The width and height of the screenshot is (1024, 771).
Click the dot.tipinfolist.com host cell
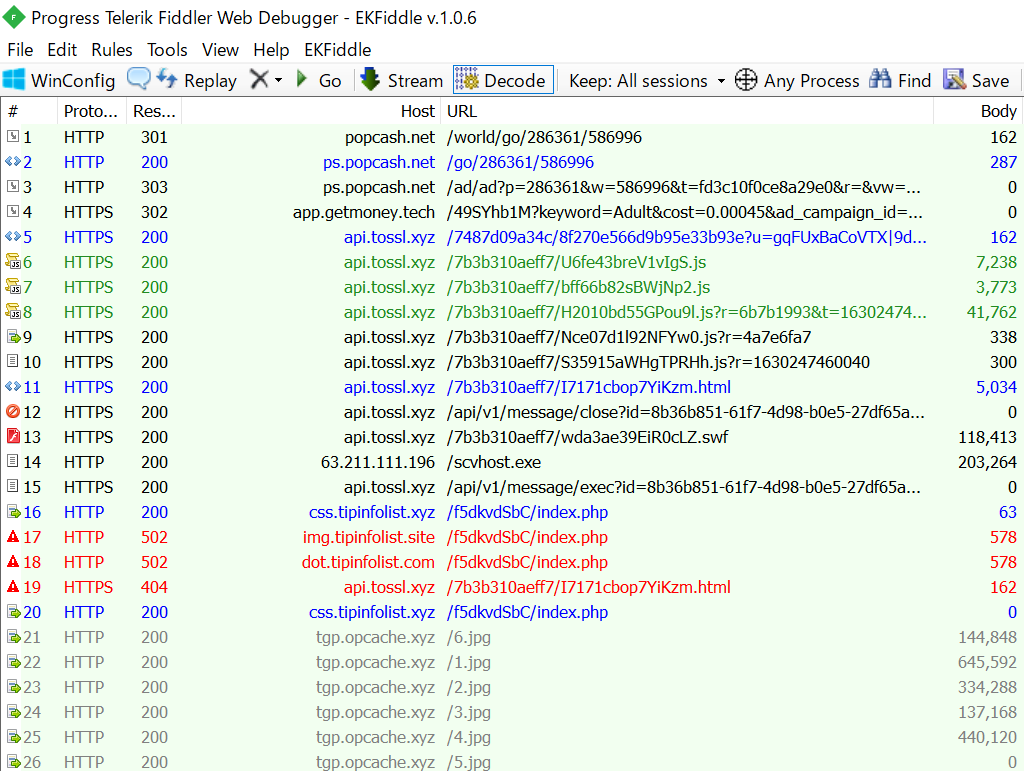point(368,562)
